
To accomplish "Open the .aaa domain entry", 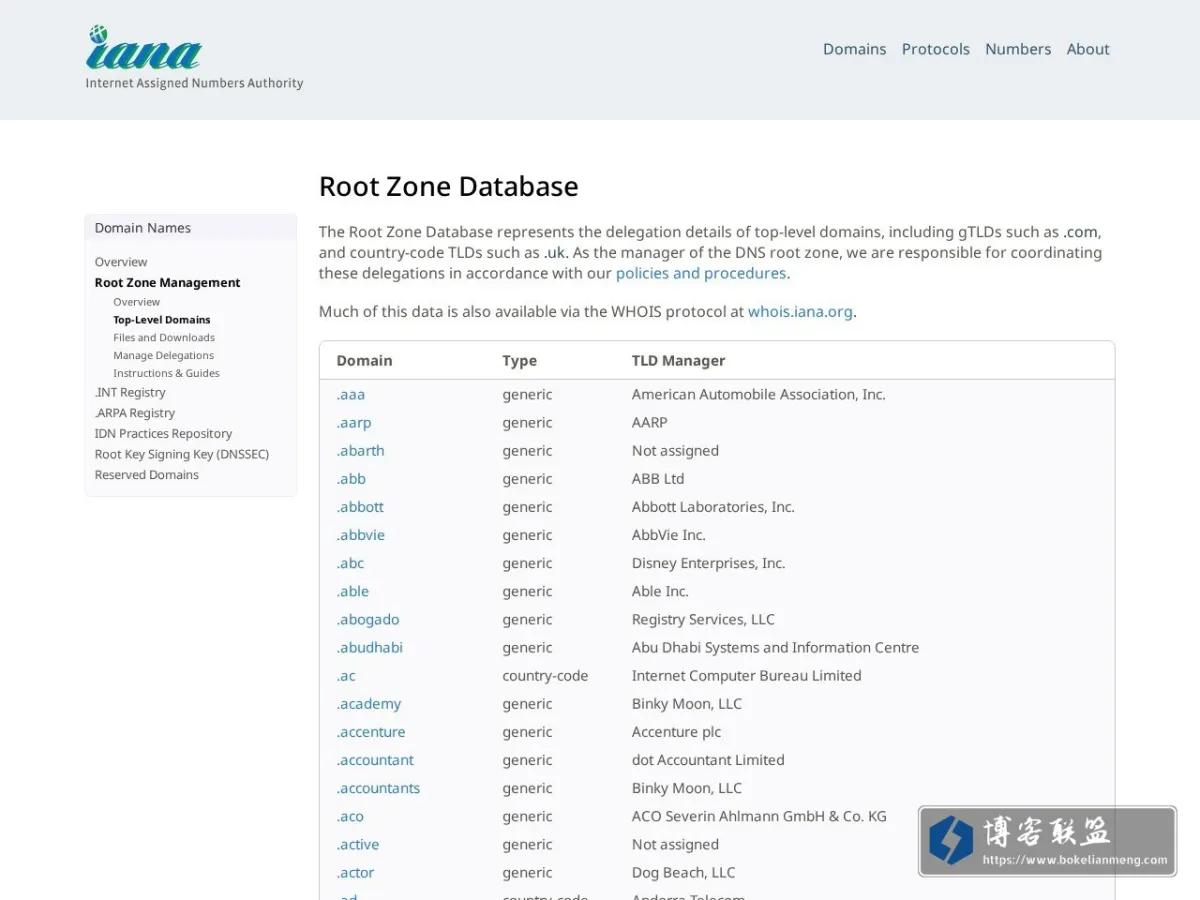I will tap(351, 394).
